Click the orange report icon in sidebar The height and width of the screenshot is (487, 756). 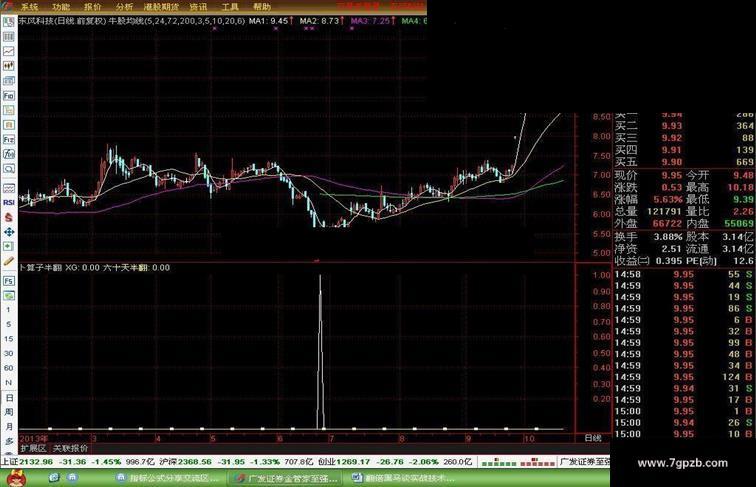(x=9, y=125)
